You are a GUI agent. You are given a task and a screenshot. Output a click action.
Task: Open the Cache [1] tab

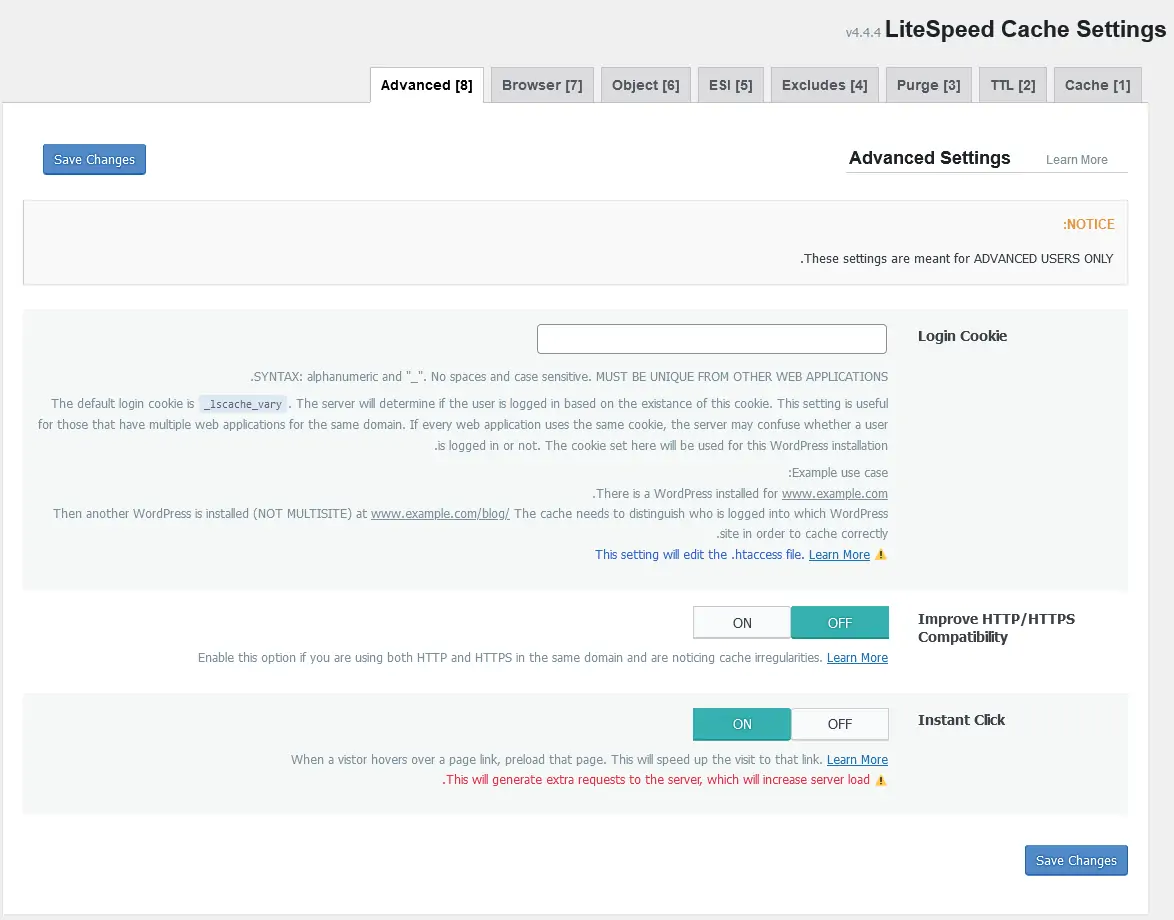point(1098,85)
